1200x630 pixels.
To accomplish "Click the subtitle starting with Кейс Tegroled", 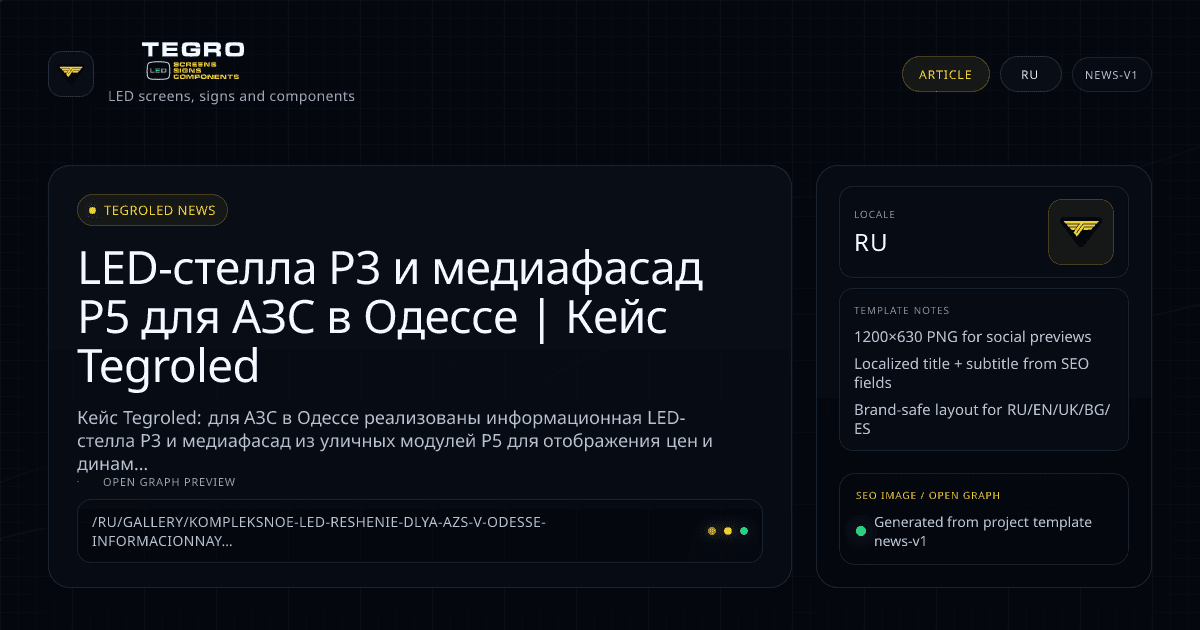I will click(395, 441).
